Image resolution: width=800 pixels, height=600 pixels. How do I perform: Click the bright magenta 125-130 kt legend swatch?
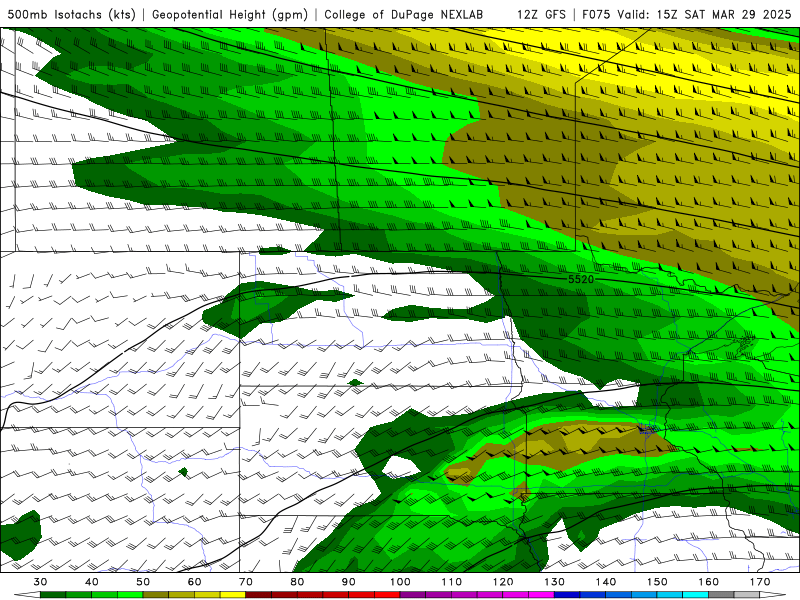point(542,595)
